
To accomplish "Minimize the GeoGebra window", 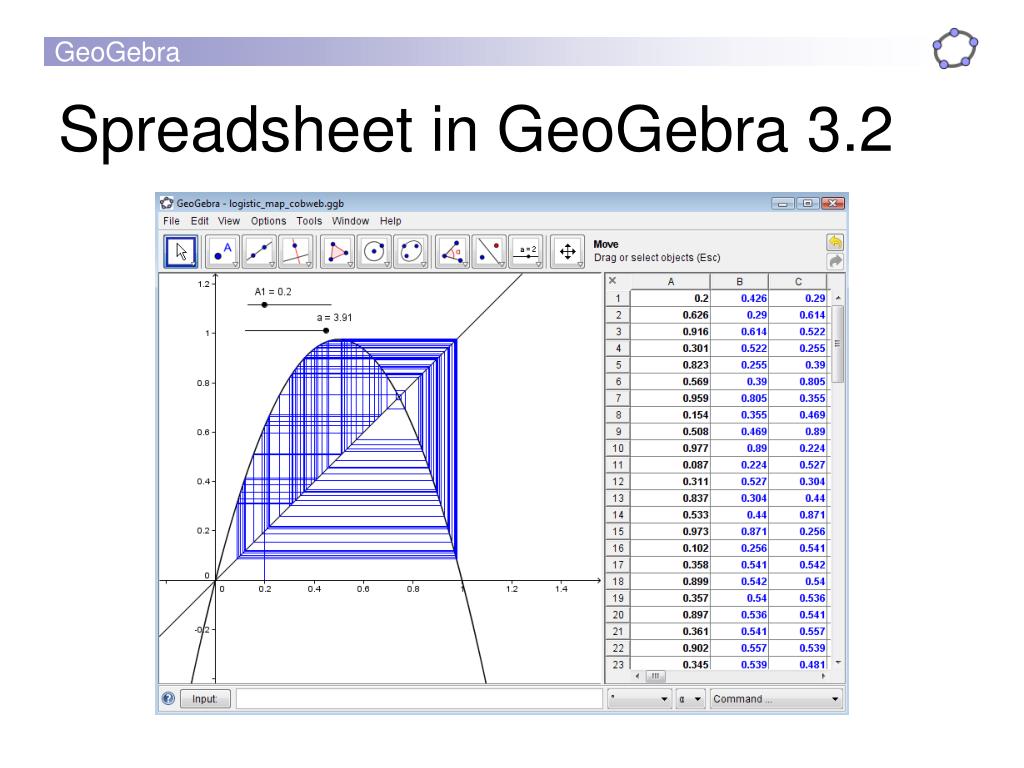I will pyautogui.click(x=782, y=203).
